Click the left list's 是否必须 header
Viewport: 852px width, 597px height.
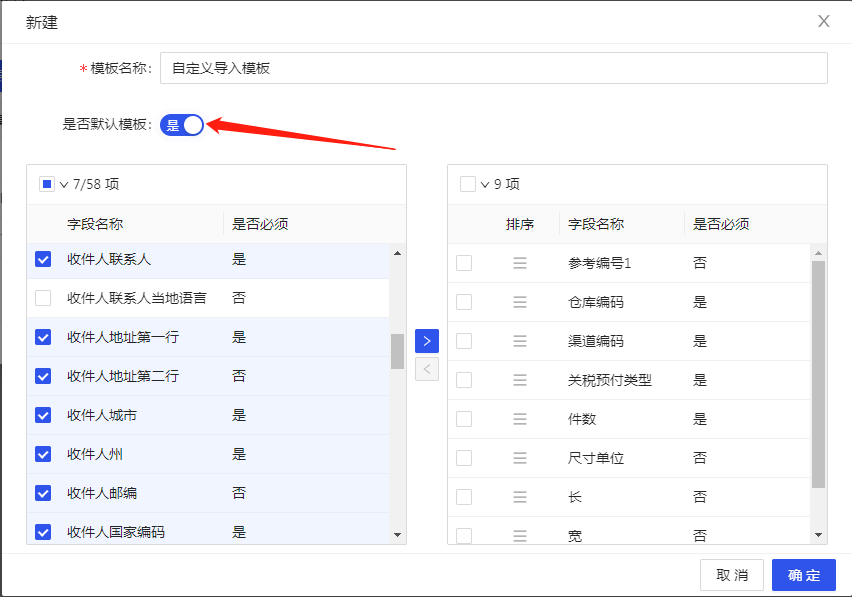(x=260, y=224)
